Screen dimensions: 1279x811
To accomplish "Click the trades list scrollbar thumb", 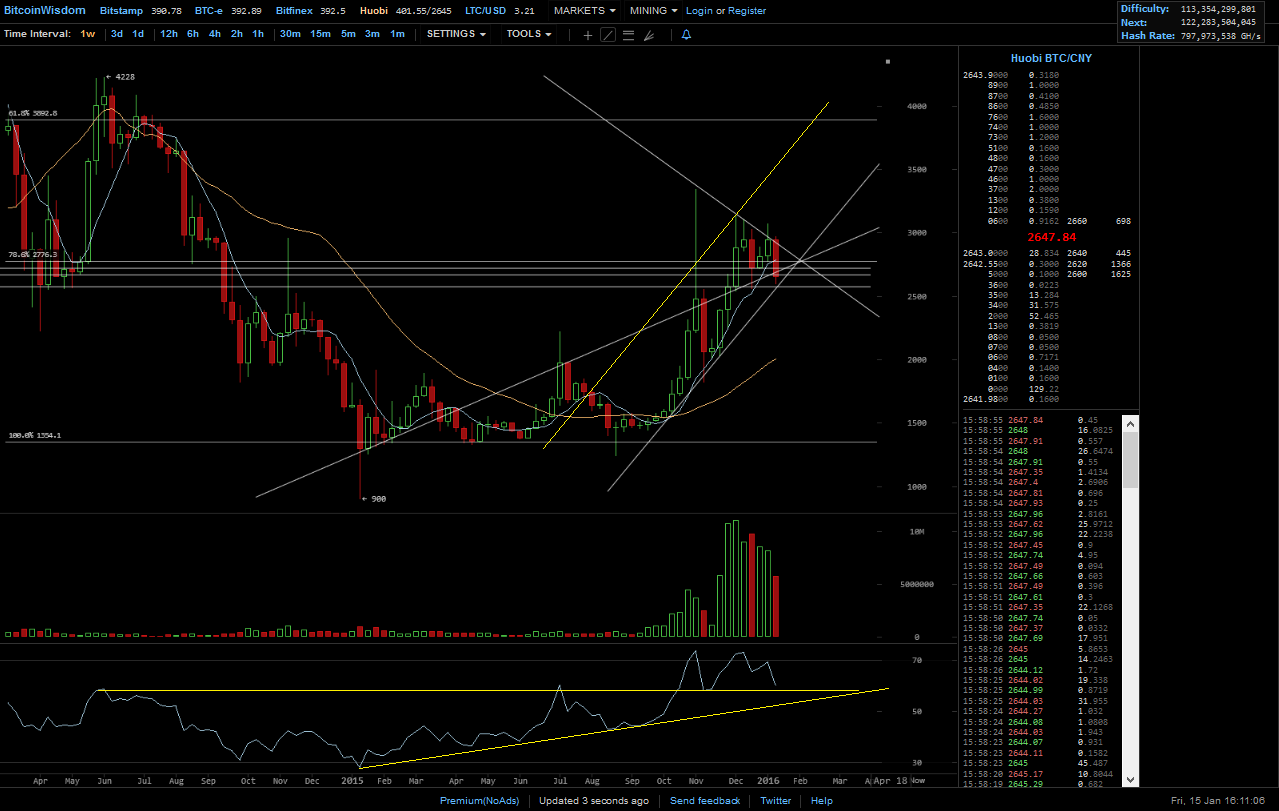I will click(x=1131, y=459).
